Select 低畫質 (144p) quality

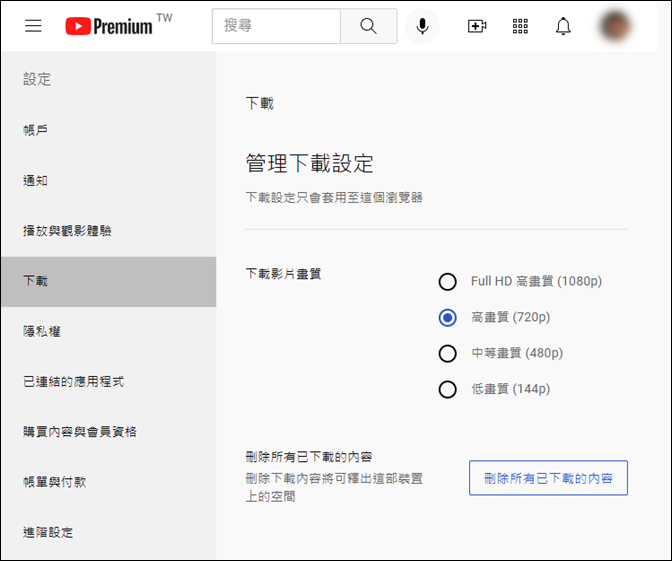pos(447,390)
